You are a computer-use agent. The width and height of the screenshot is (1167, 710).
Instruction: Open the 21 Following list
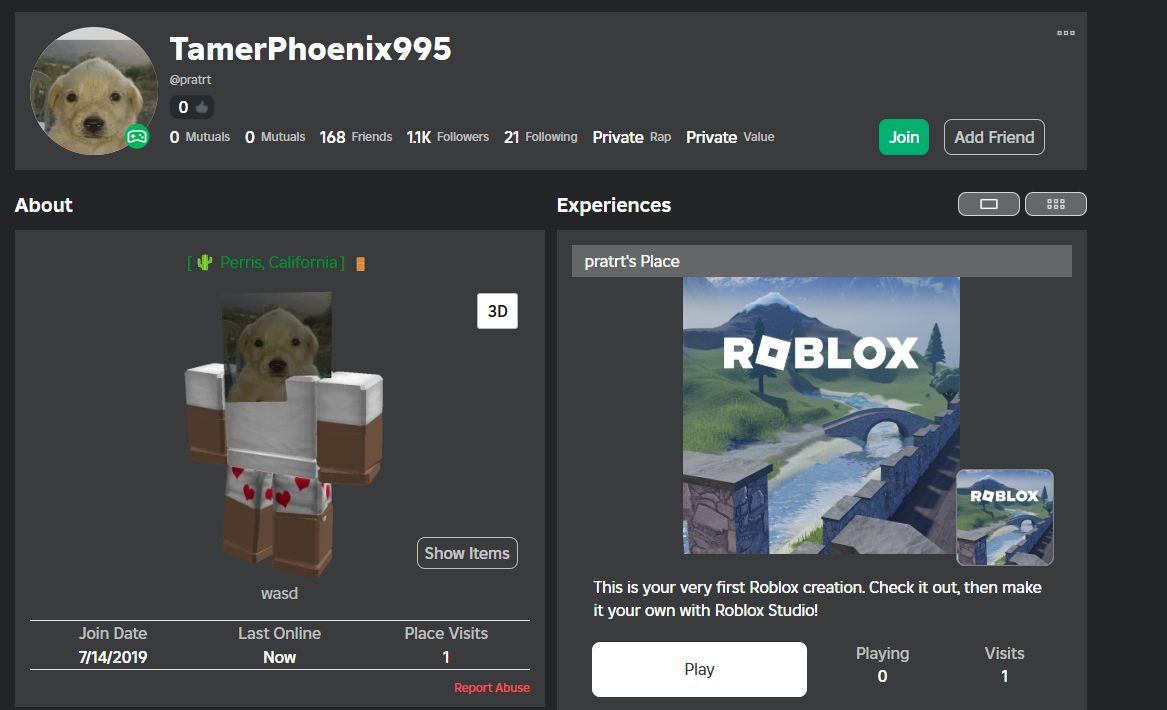coord(540,137)
